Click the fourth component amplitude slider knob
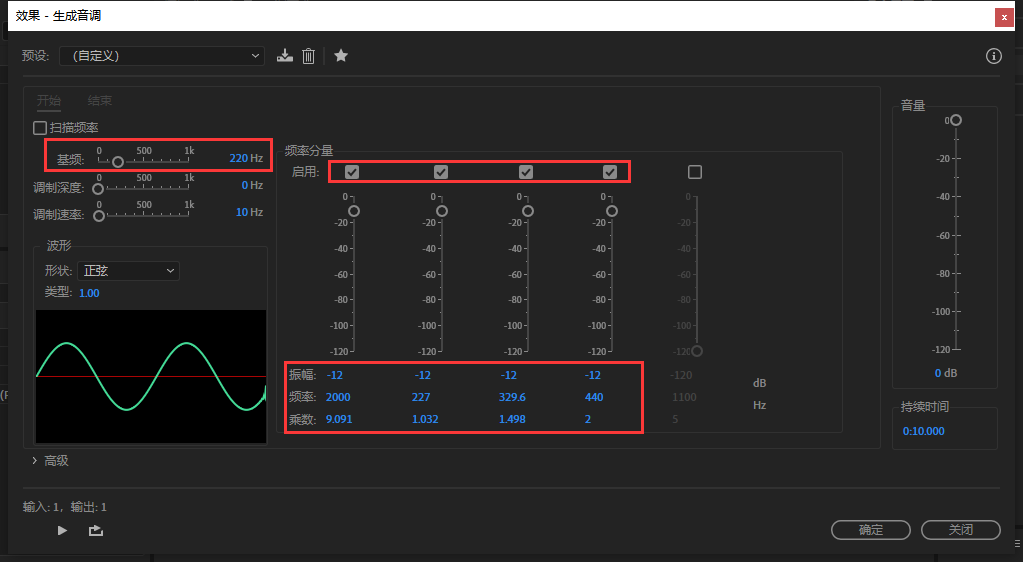The height and width of the screenshot is (562, 1023). (611, 211)
